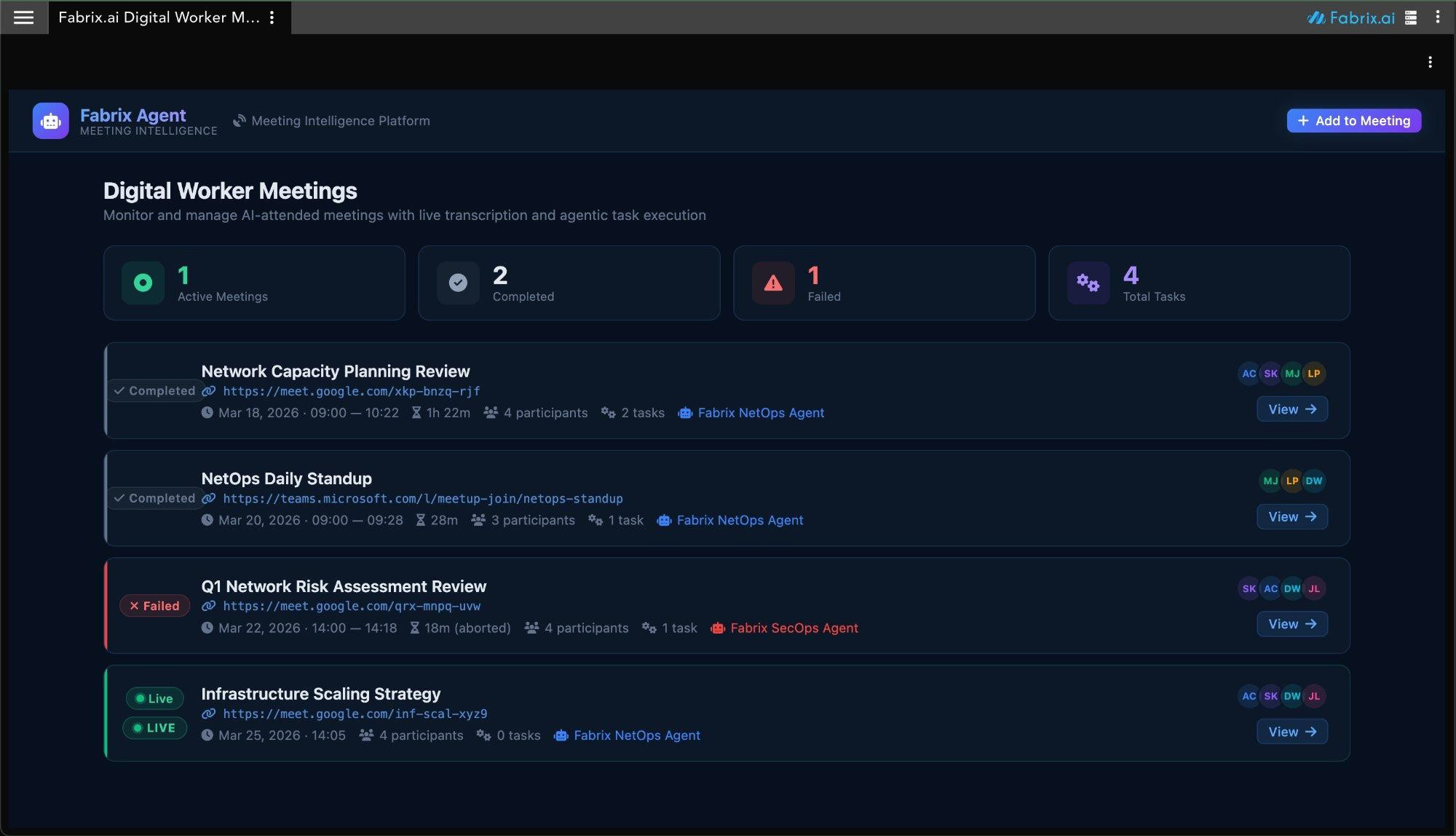Expand the panel's three-dot options menu
This screenshot has width=1456, height=836.
(x=1430, y=62)
